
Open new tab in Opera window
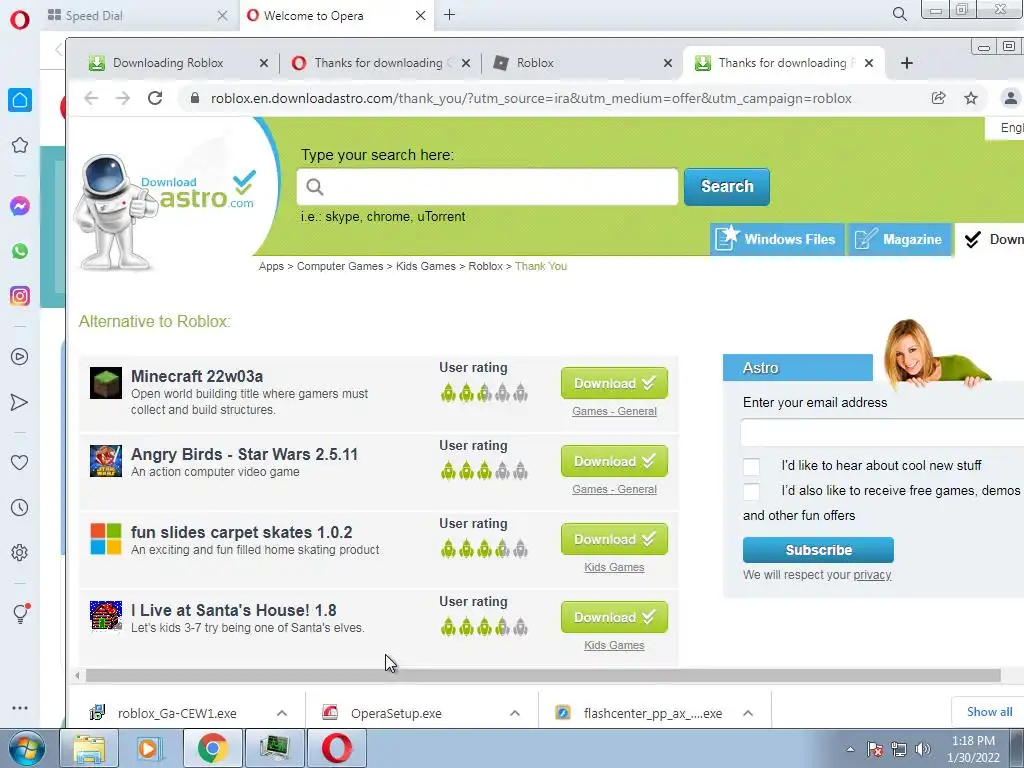point(449,14)
